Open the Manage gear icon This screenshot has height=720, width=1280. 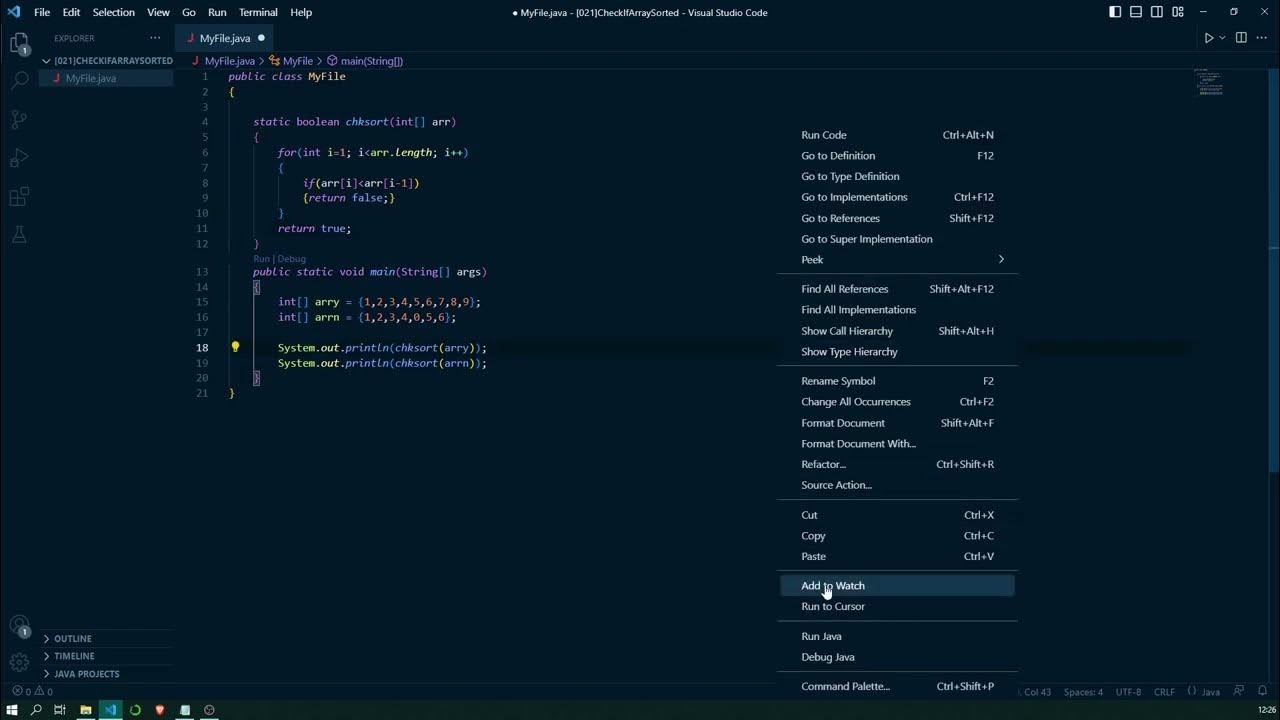coord(19,662)
